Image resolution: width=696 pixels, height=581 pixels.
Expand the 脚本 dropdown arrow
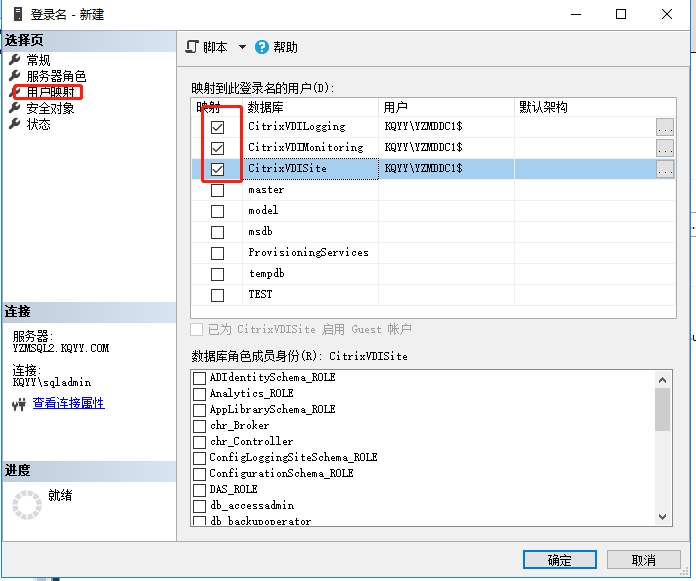242,47
